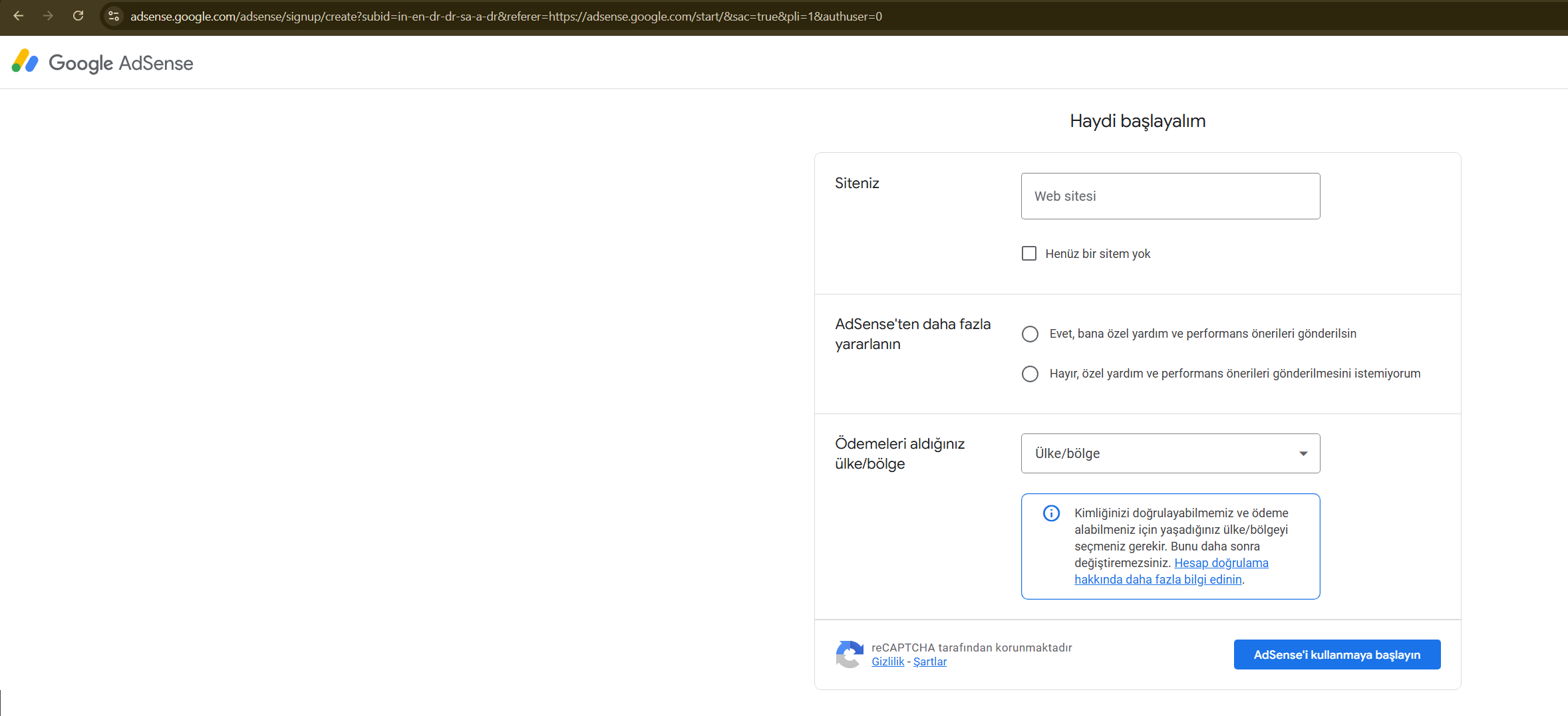Click 'reCAPTCHA tarafından korunmaktadır' text
Image resolution: width=1568 pixels, height=716 pixels.
[971, 648]
